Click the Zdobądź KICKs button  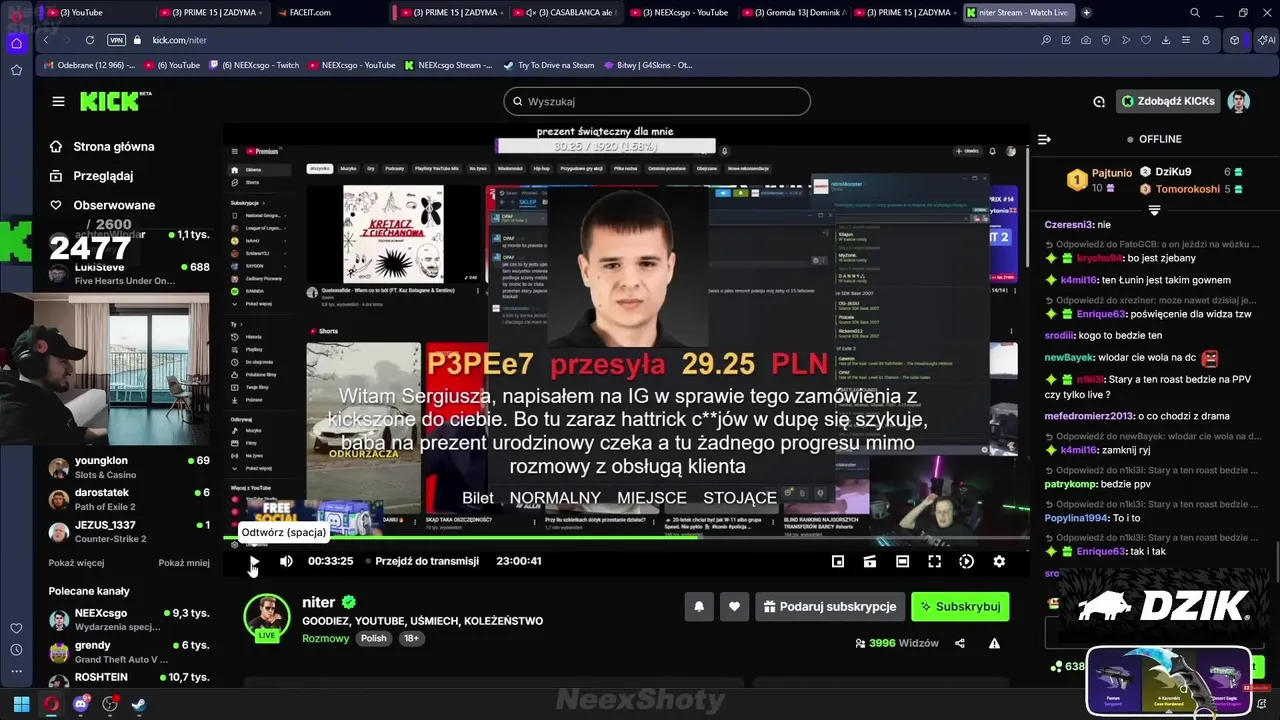(x=1168, y=101)
